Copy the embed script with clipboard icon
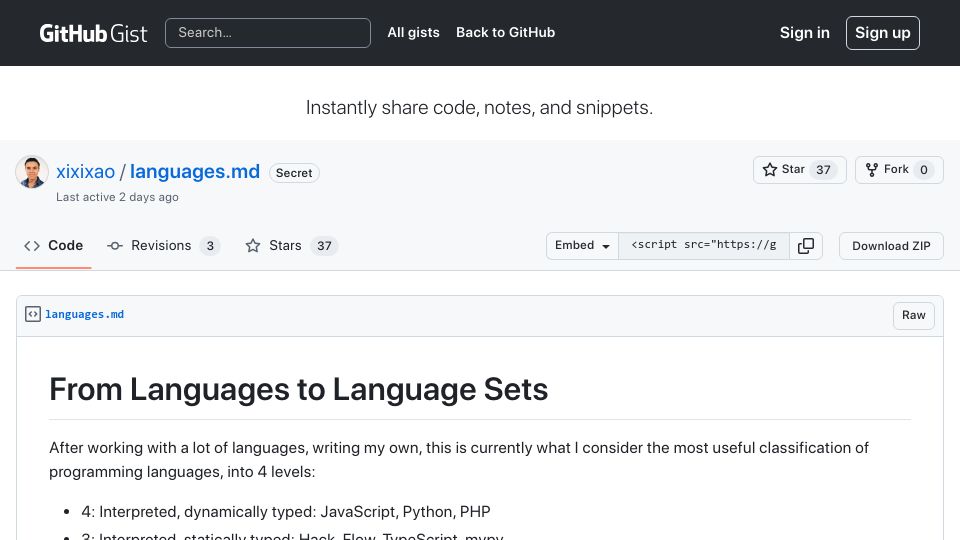Screen dimensions: 960x540 [806, 246]
